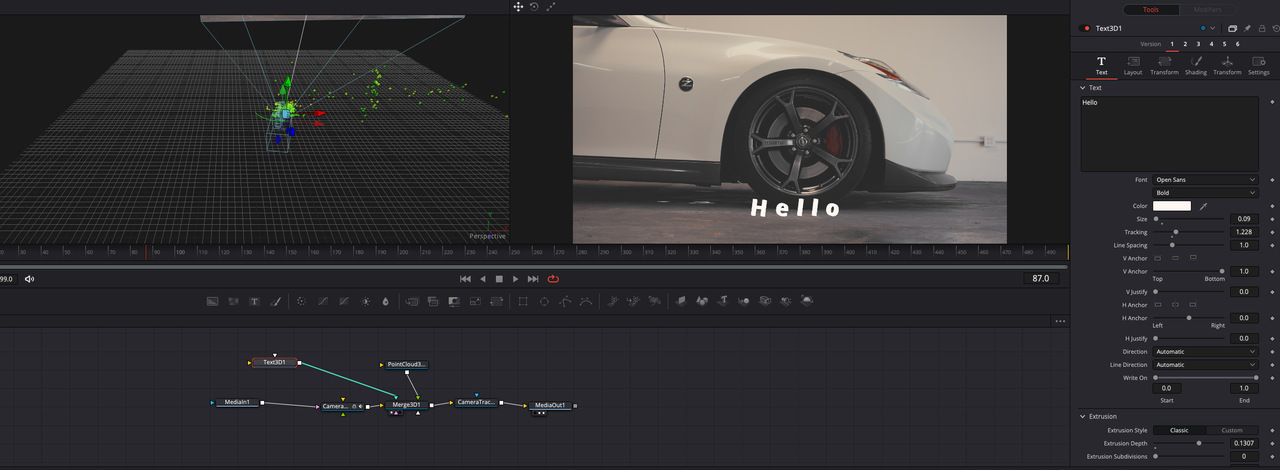Jump to the first frame with the skip-back button
This screenshot has height=470, width=1280.
click(465, 279)
